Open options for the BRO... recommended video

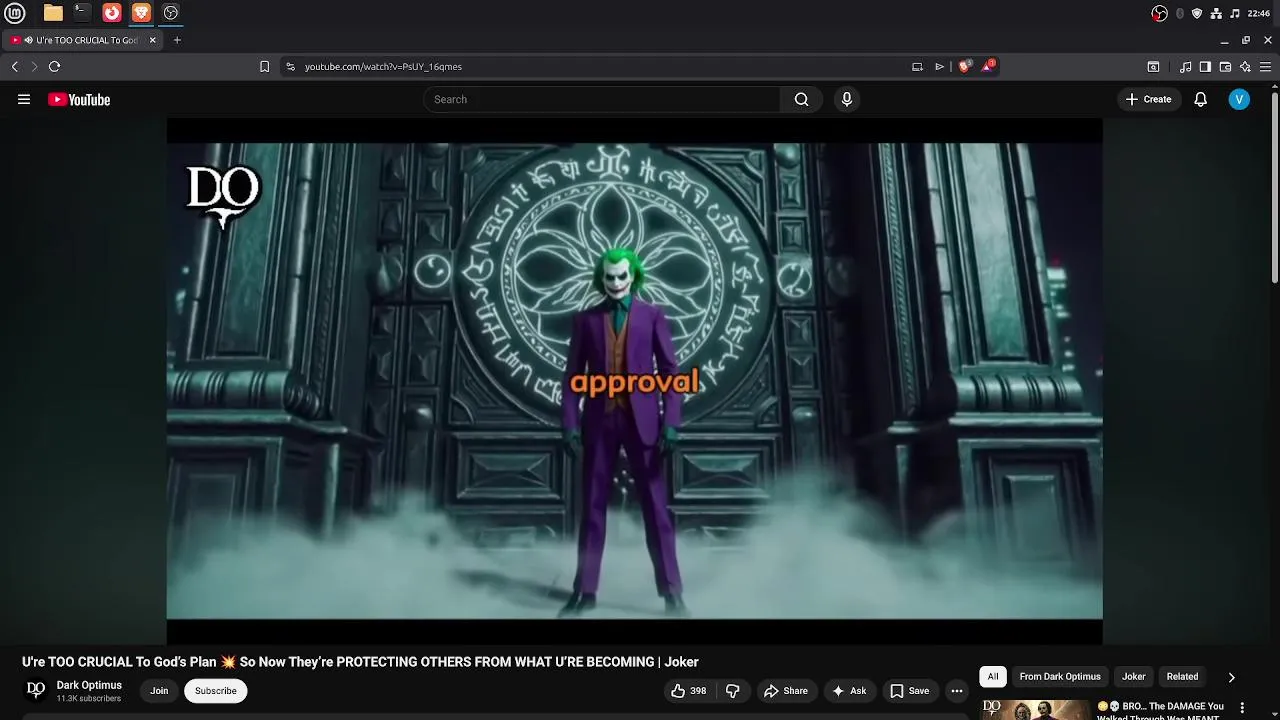pos(1242,708)
